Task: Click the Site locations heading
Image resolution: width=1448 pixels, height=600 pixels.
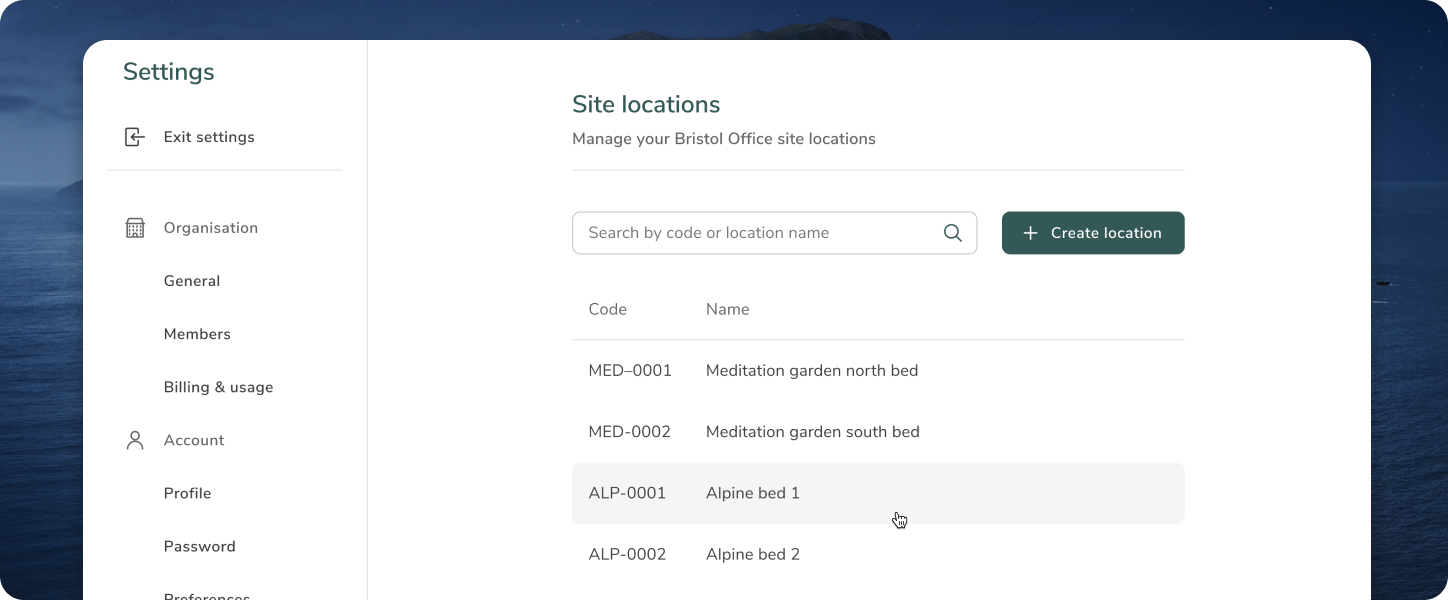Action: pos(646,104)
